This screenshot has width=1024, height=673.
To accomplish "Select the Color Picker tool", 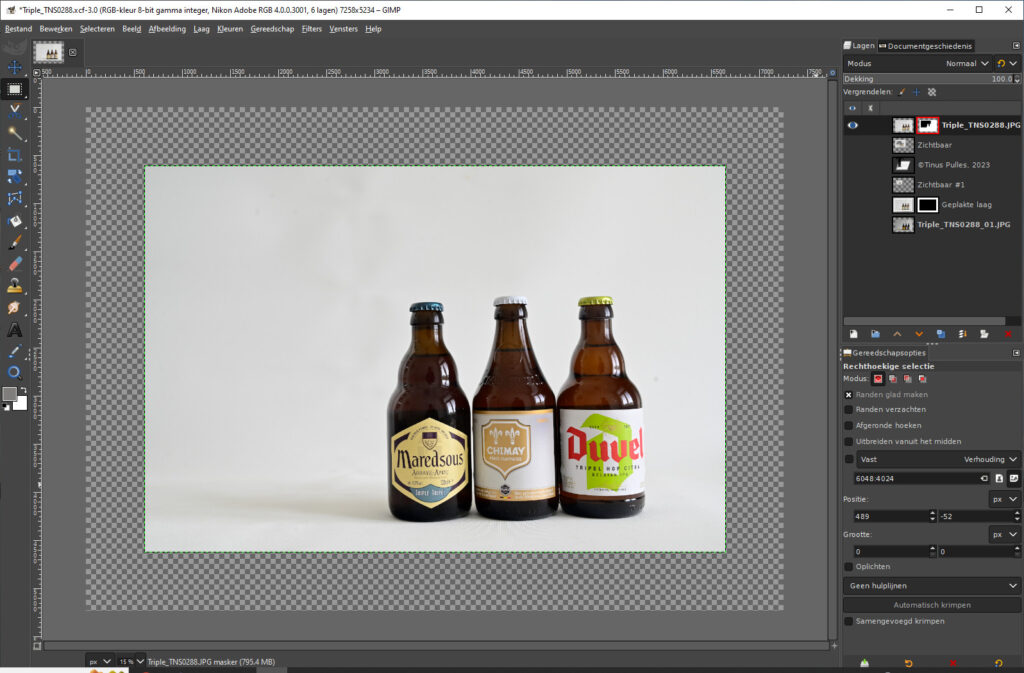I will [14, 351].
